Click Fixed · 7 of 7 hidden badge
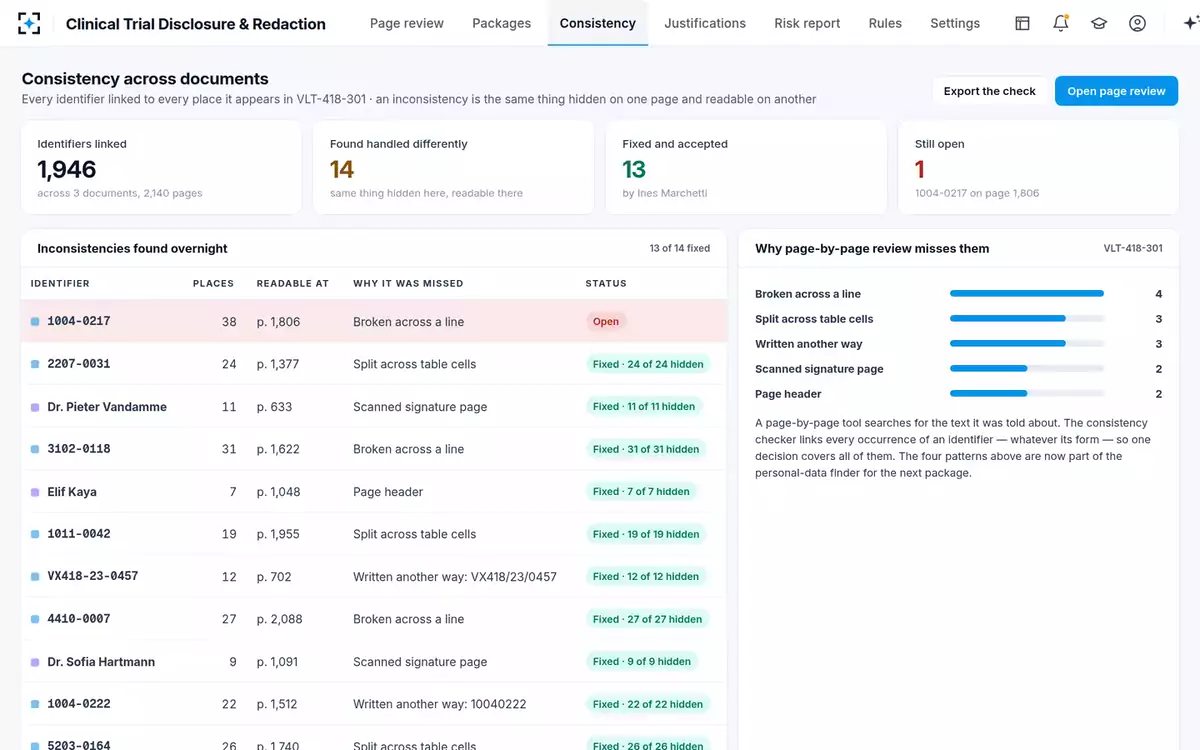The width and height of the screenshot is (1200, 750). click(641, 492)
